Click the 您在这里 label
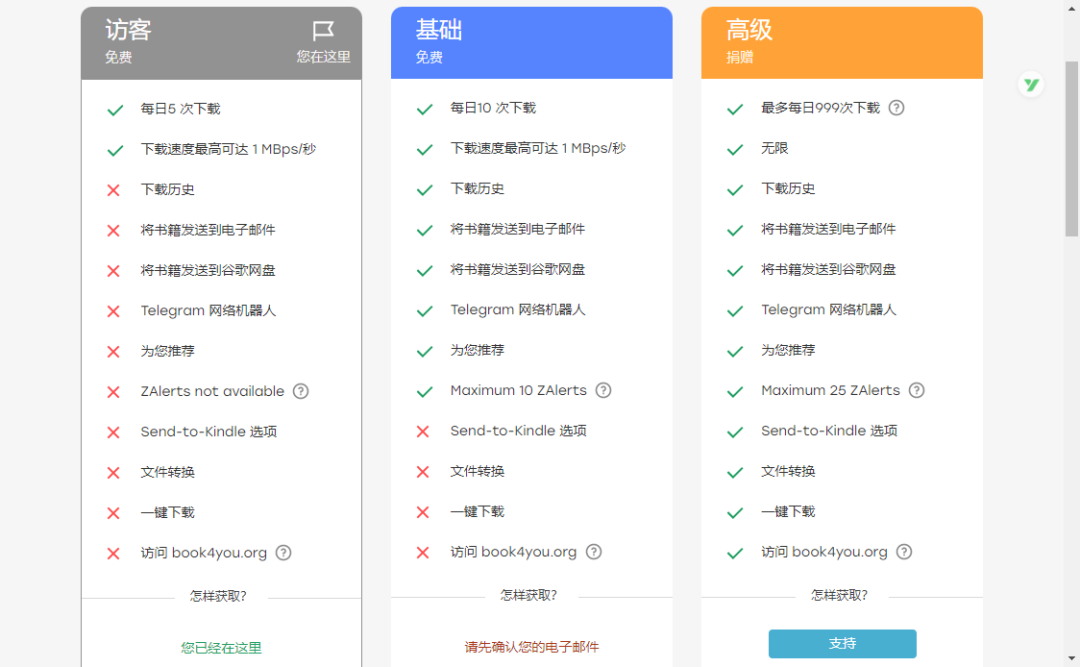 tap(324, 57)
